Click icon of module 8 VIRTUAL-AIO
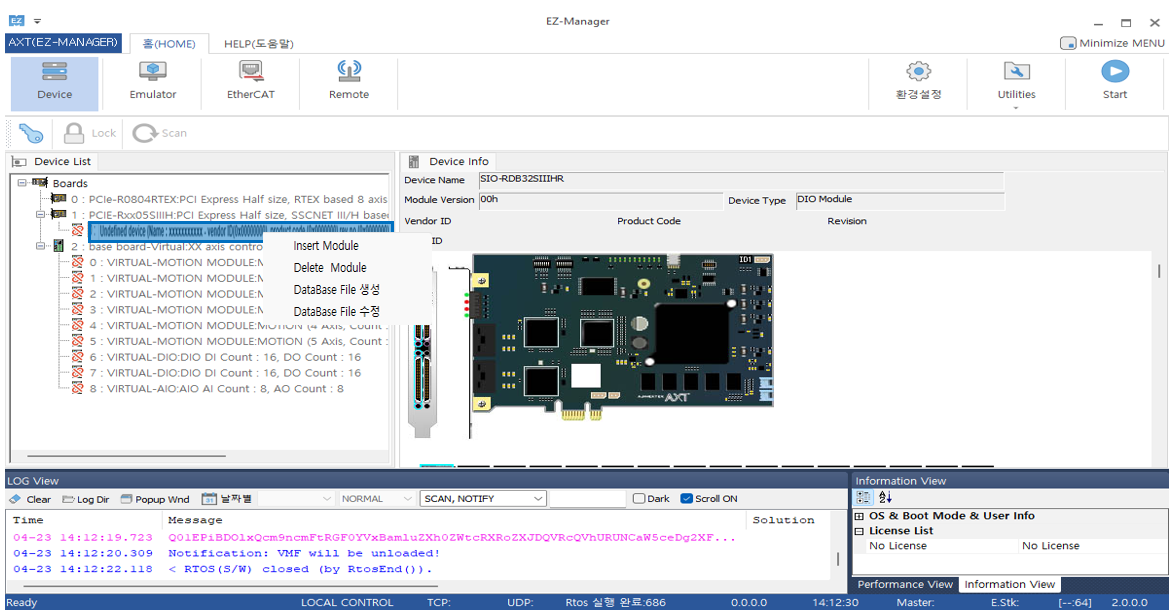The height and width of the screenshot is (610, 1170). click(78, 388)
